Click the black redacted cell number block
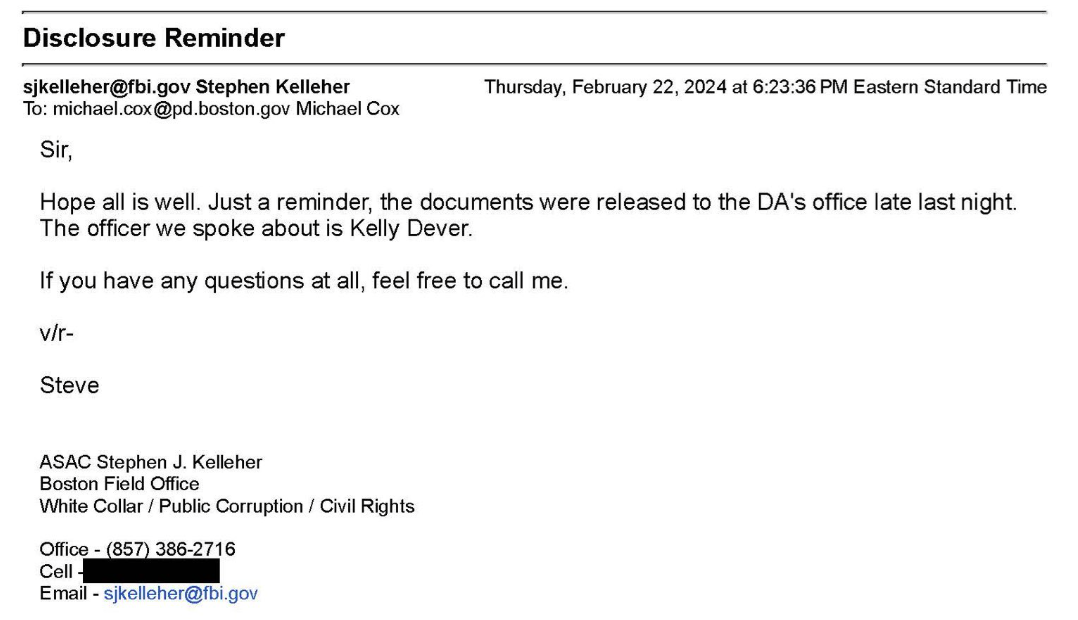This screenshot has width=1078, height=620. pos(150,571)
